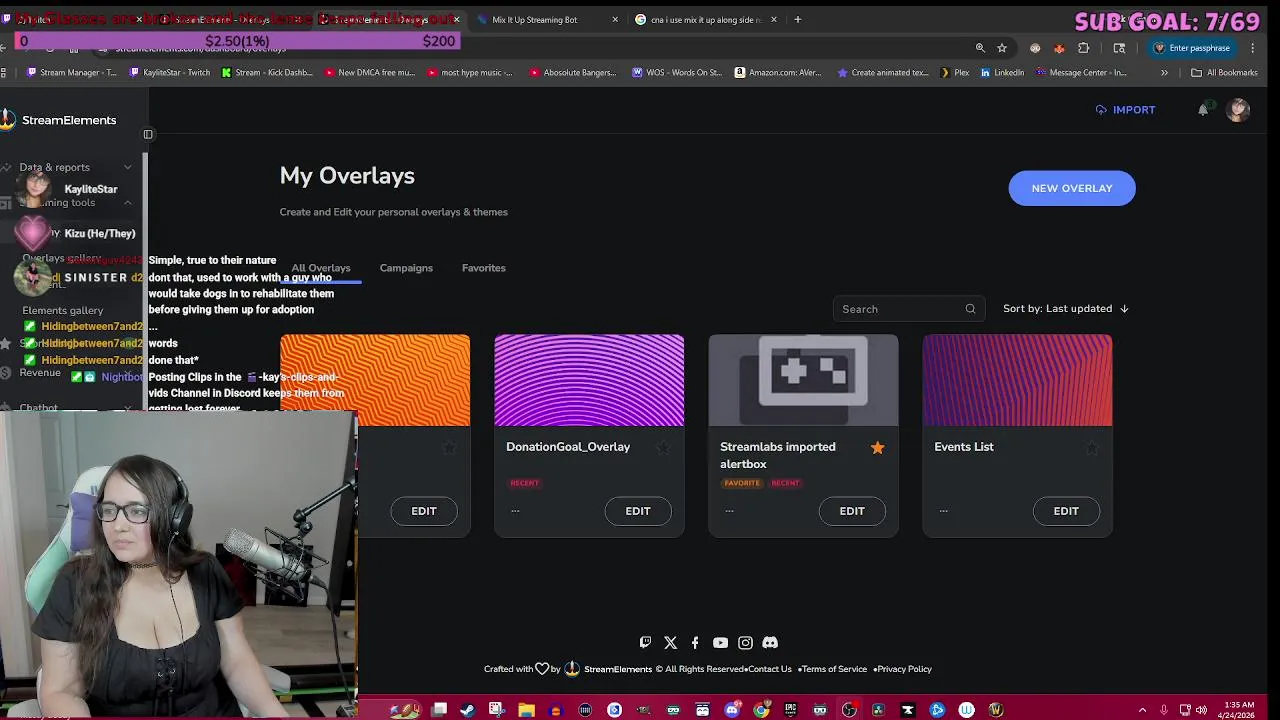Switch to the All Overlays tab

(321, 268)
